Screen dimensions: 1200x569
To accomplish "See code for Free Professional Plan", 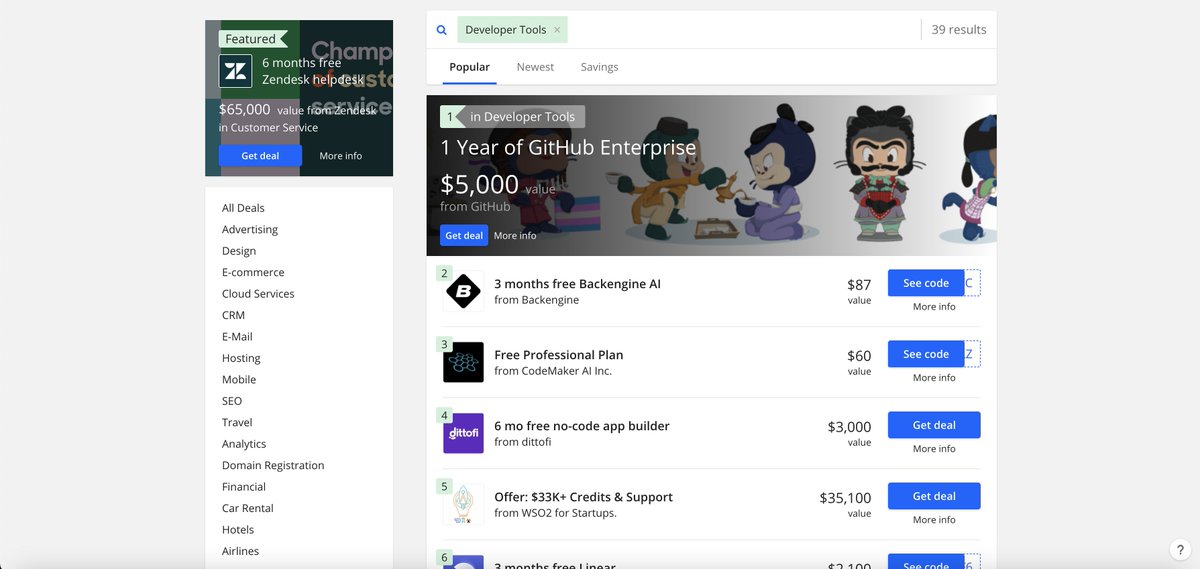I will (x=926, y=354).
